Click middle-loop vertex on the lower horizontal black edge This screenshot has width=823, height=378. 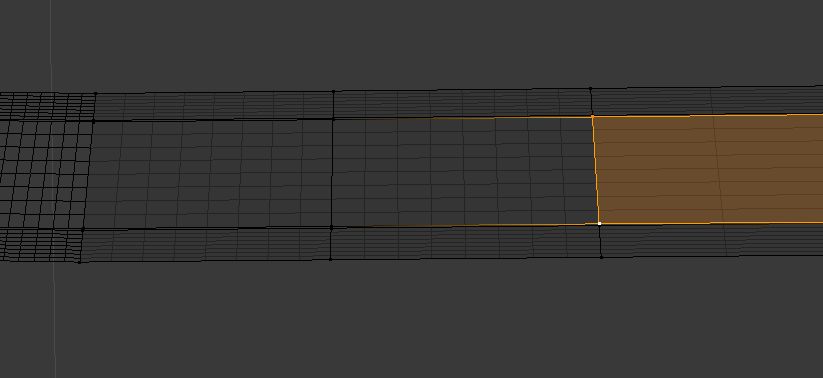coord(331,227)
